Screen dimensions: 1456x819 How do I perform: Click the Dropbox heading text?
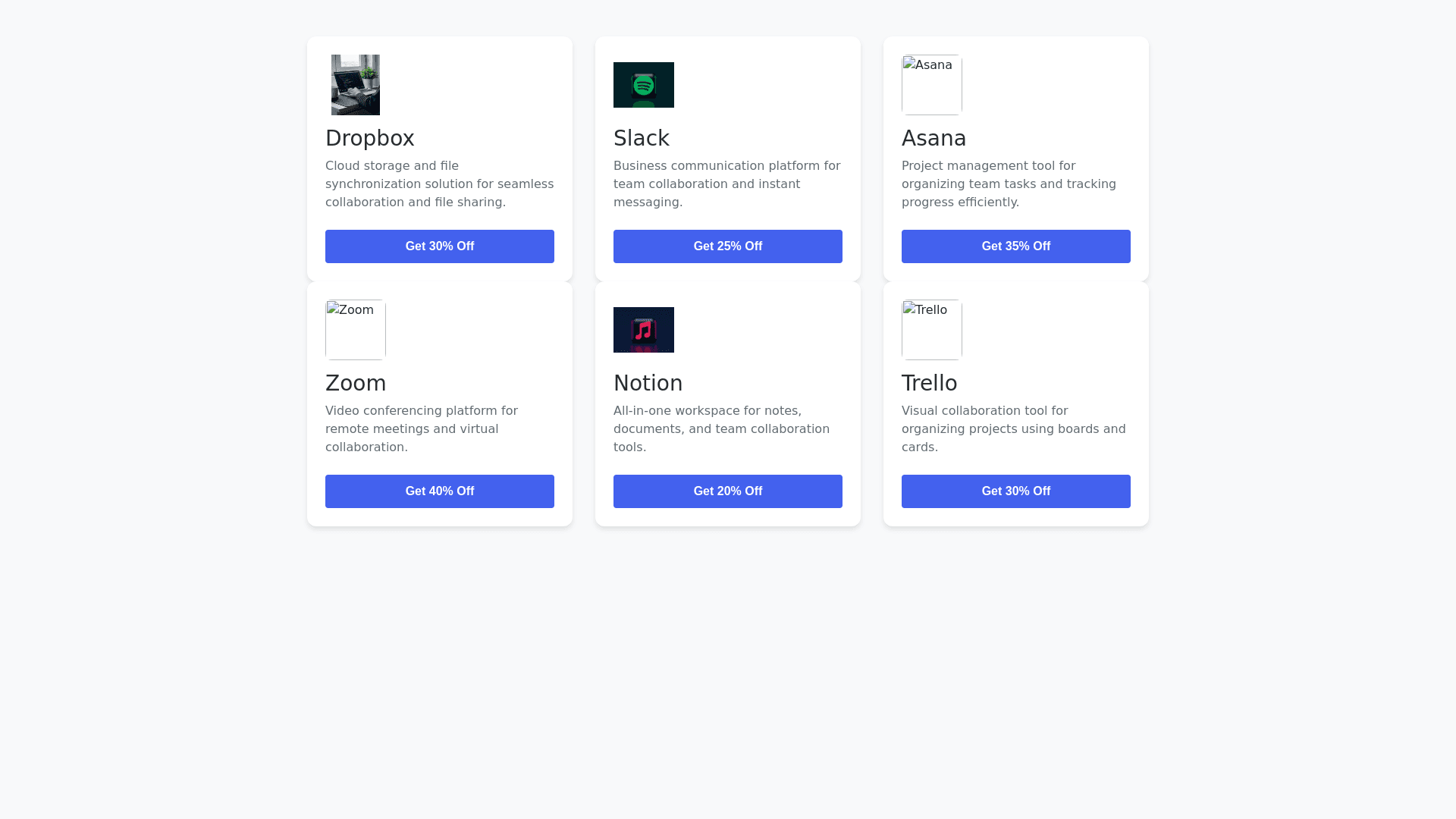370,138
